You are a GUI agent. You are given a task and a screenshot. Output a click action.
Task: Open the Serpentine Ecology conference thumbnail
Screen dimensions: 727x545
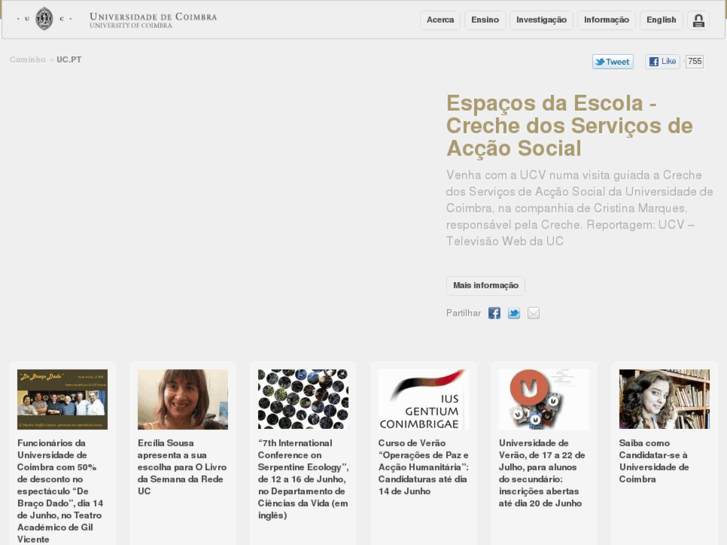[303, 399]
